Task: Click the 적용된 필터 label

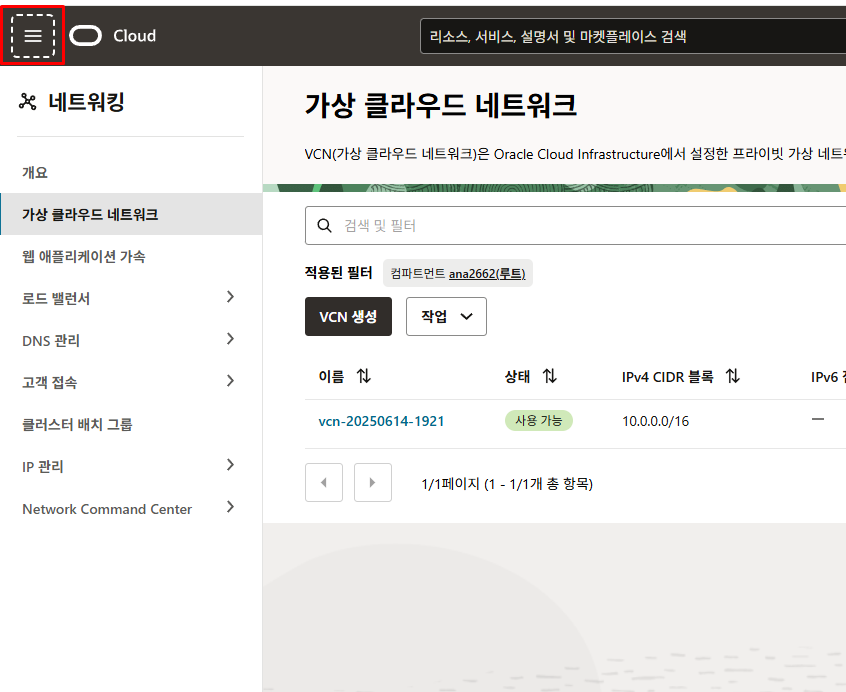Action: pyautogui.click(x=339, y=273)
